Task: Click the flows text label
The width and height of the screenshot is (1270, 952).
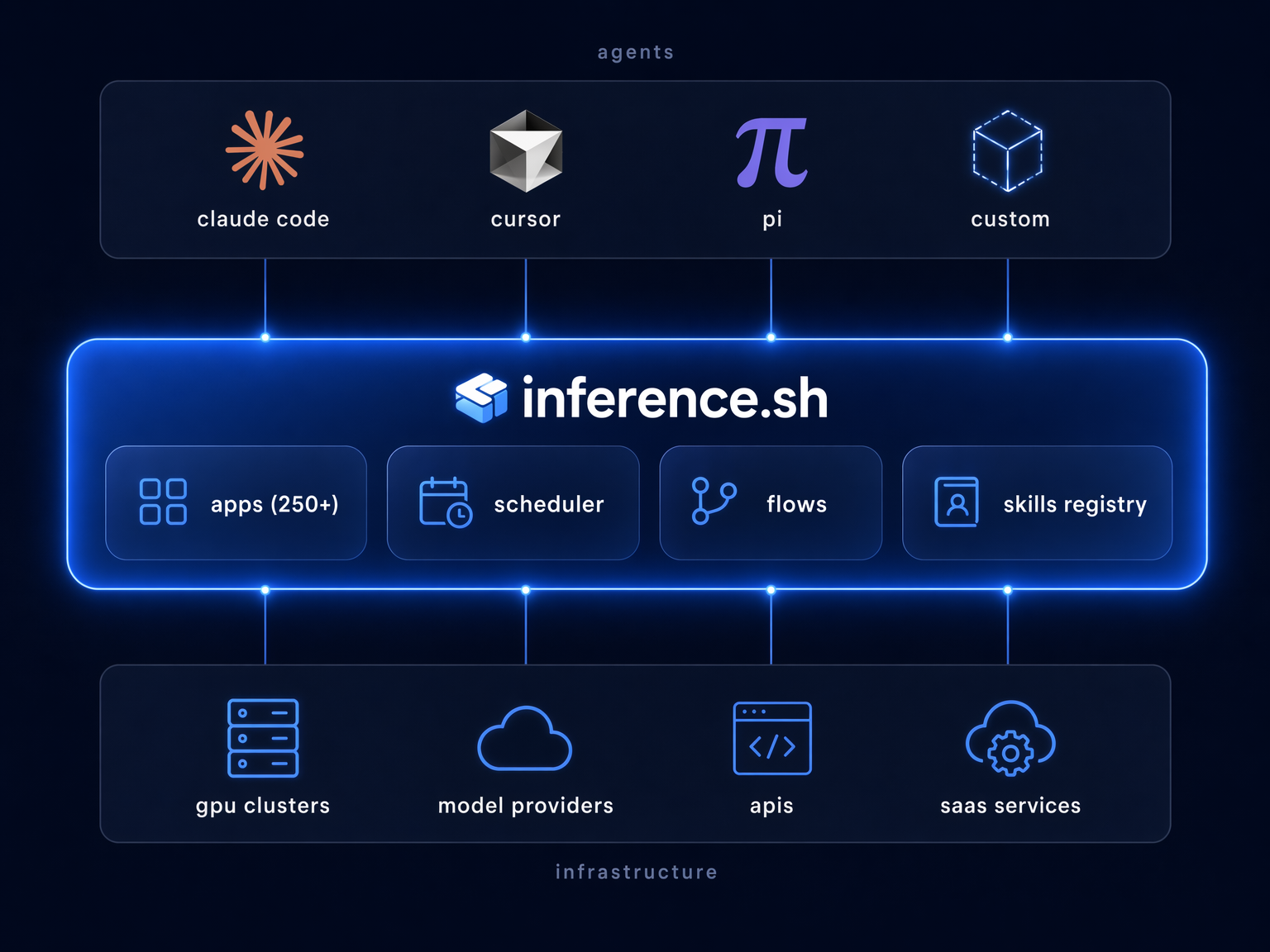Action: (x=796, y=504)
